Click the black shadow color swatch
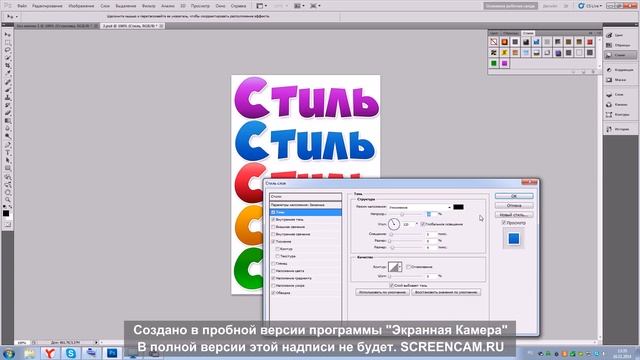 (x=458, y=207)
